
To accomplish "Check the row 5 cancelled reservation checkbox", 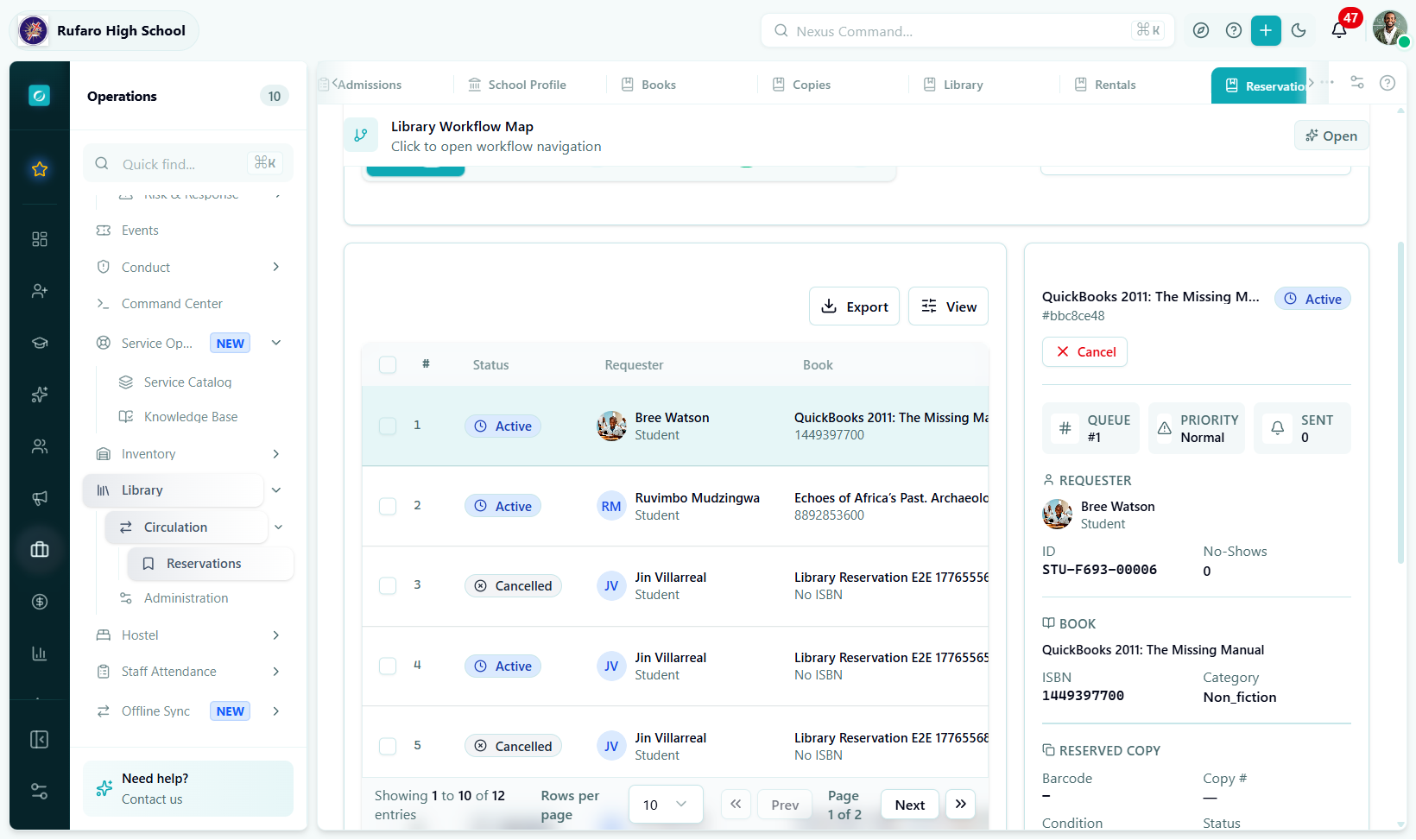I will pos(388,746).
